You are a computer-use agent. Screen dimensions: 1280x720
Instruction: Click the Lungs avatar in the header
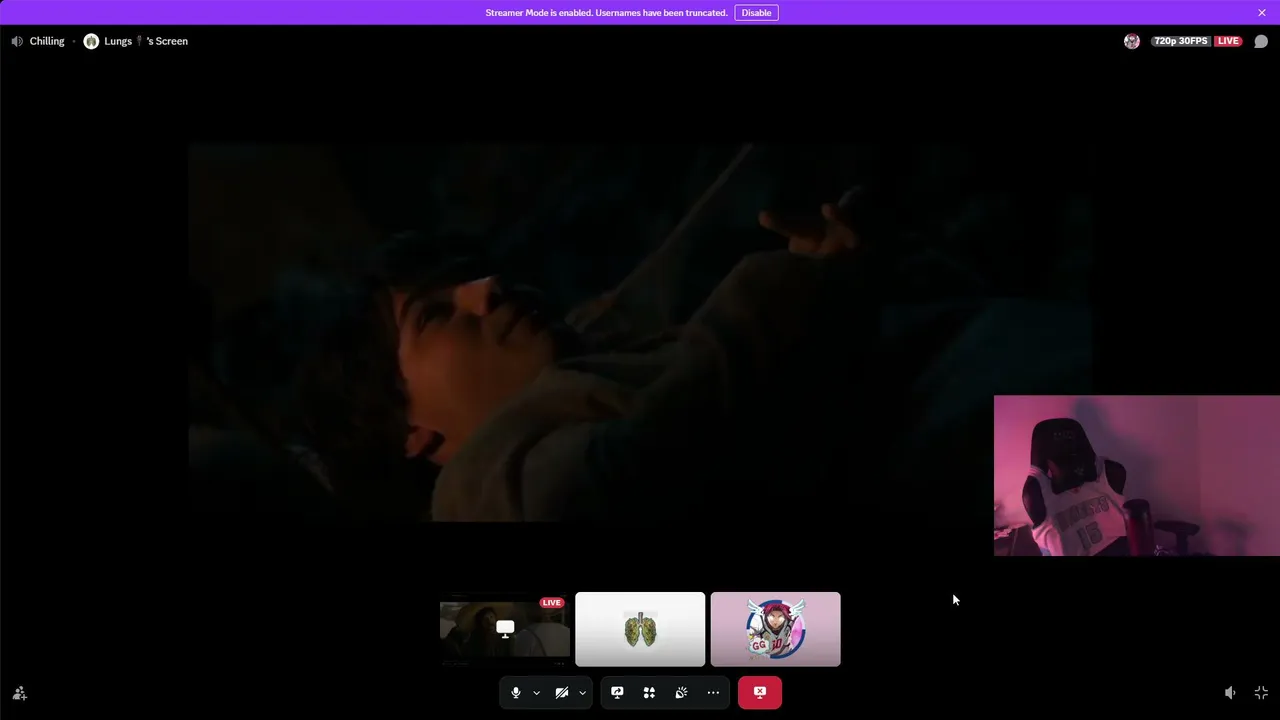pos(91,41)
